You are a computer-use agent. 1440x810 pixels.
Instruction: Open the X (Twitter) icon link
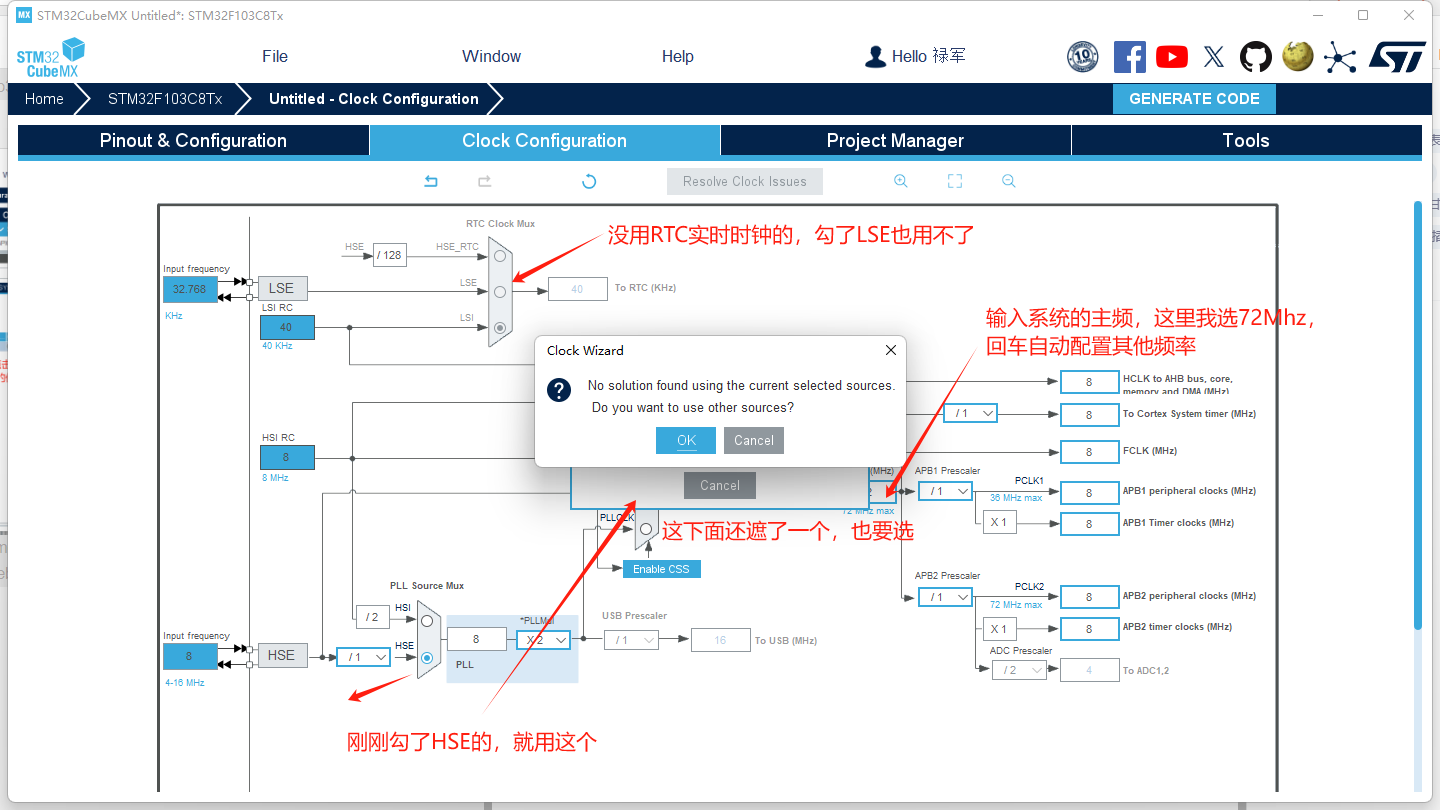[x=1214, y=56]
